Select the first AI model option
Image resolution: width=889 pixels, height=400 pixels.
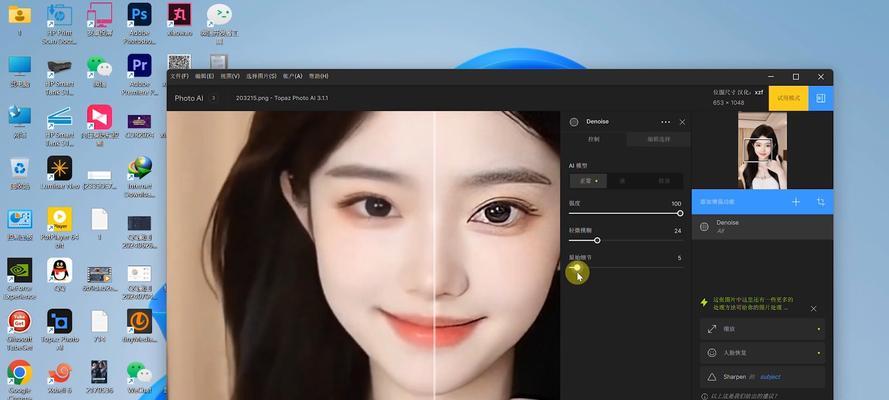coord(587,181)
